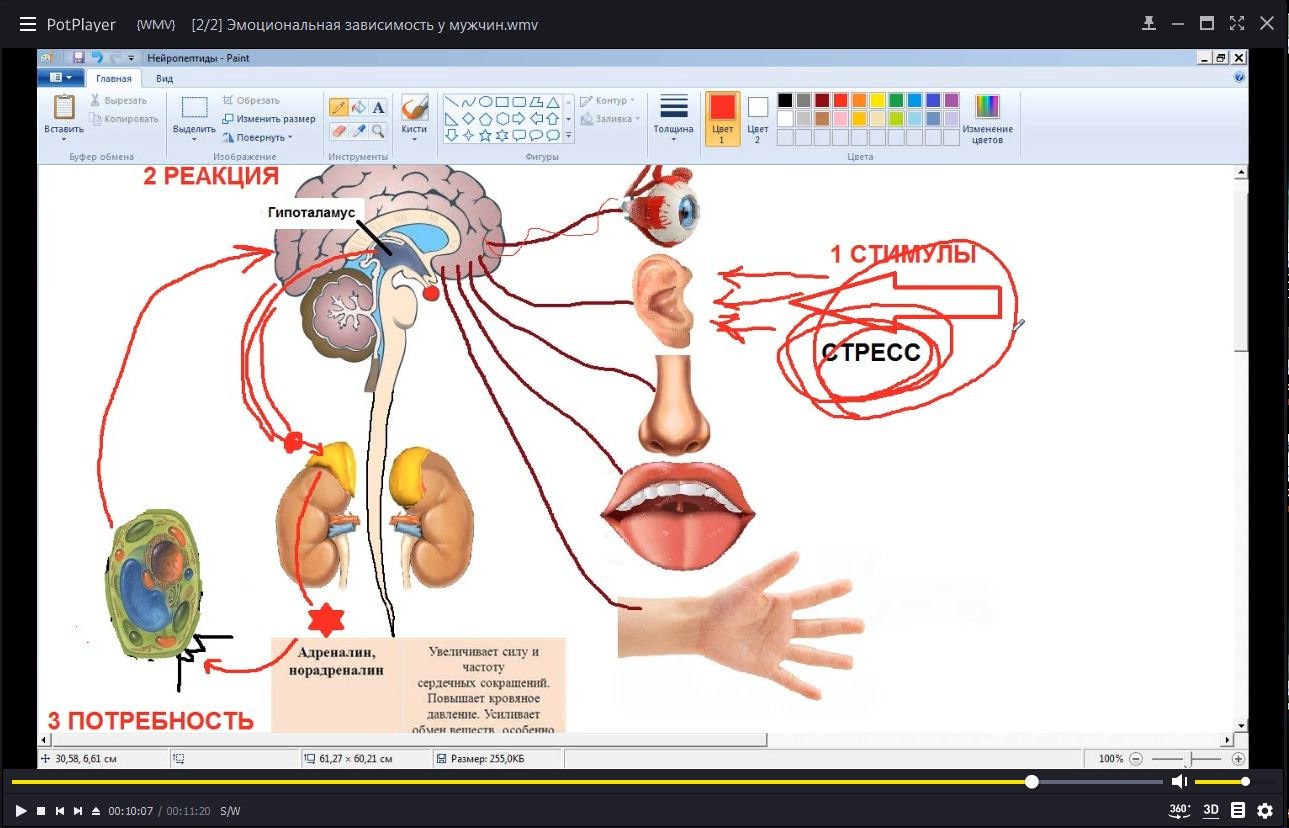This screenshot has height=828, width=1289.
Task: Toggle PotPlayer fullscreen mode
Action: click(1237, 23)
